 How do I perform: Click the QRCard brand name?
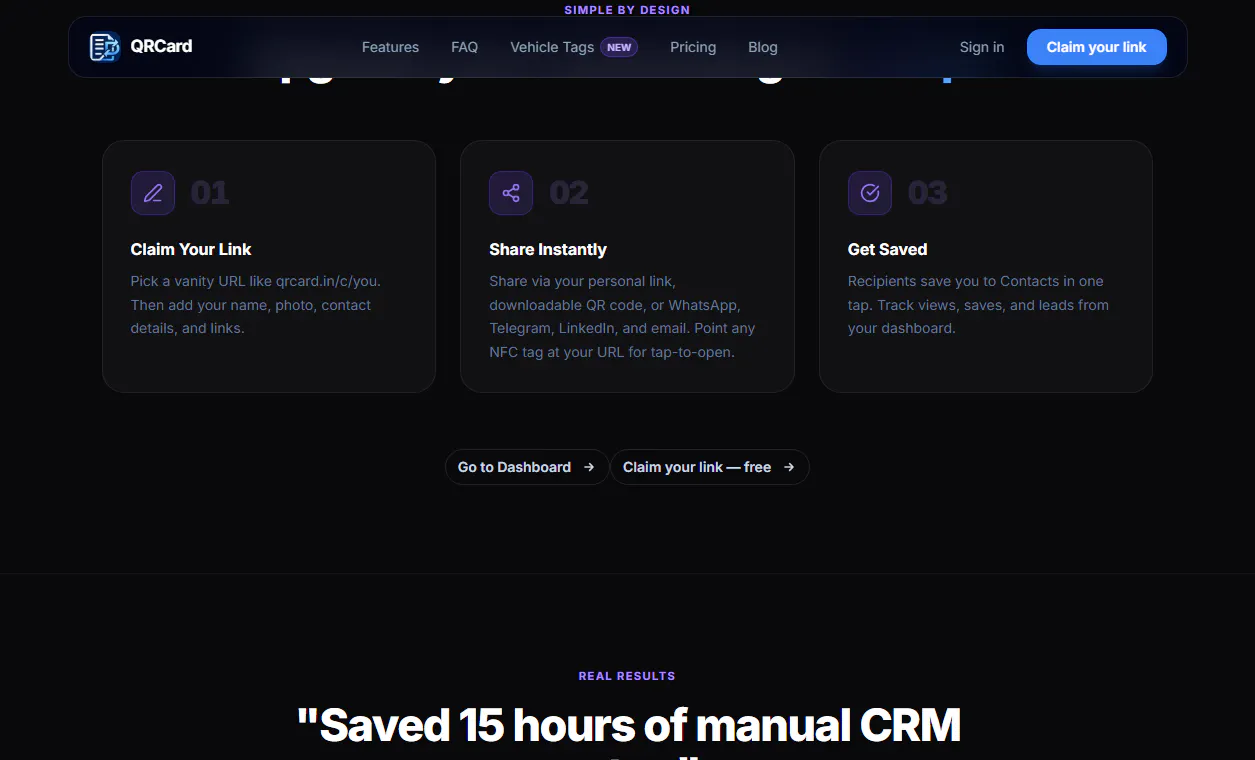click(162, 46)
